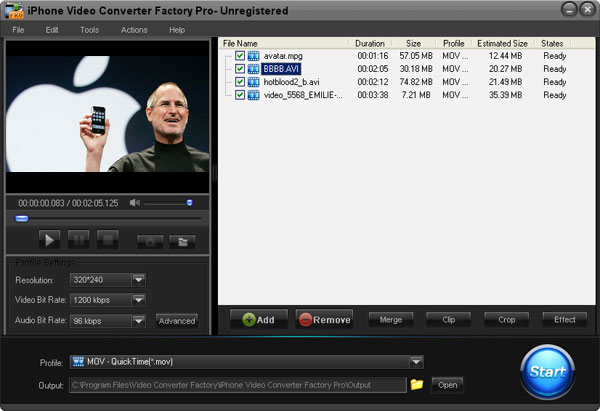600x411 pixels.
Task: Click the Effect button
Action: click(x=565, y=320)
